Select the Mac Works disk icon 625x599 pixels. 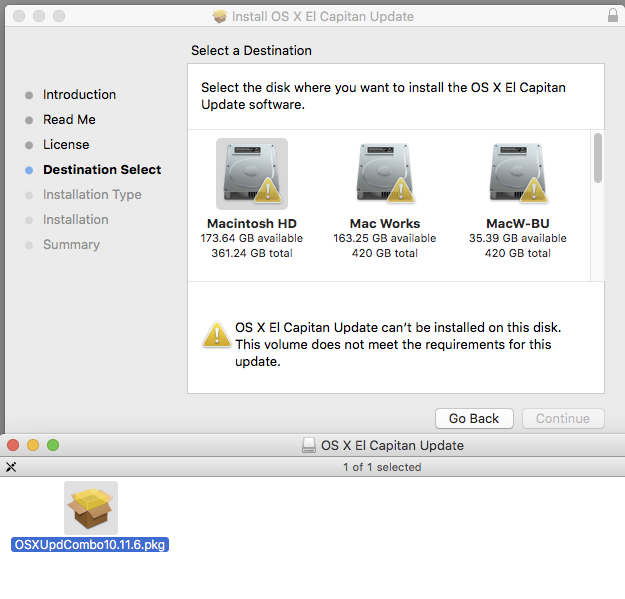tap(385, 173)
